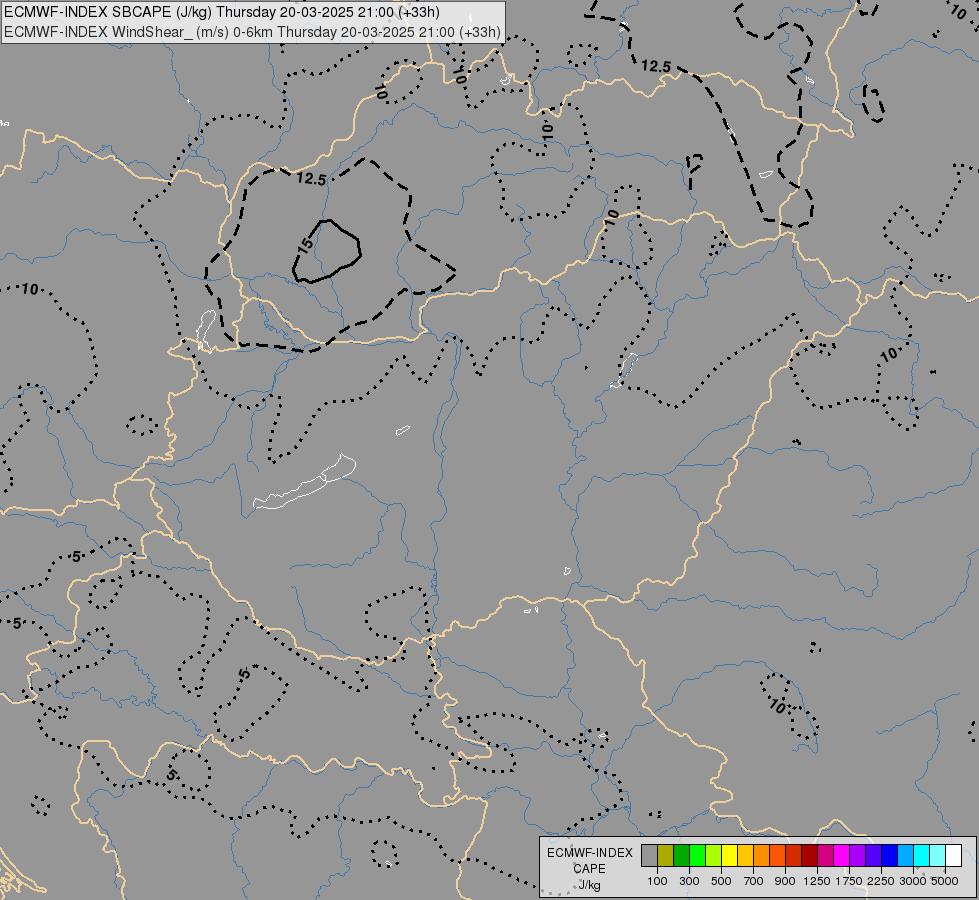Click the WindShear 0-6km title line

pyautogui.click(x=252, y=32)
